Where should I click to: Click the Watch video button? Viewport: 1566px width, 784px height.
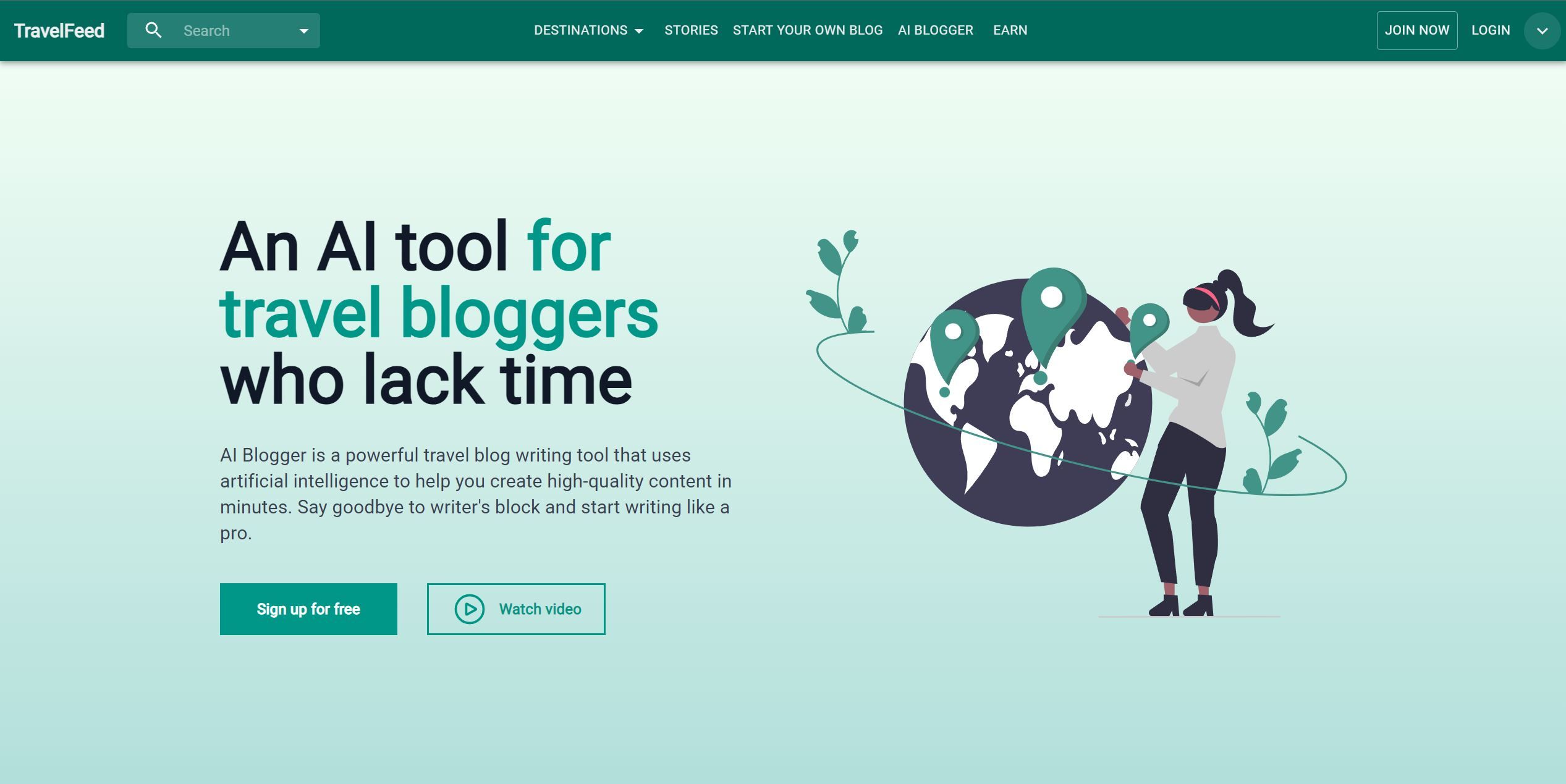coord(516,608)
